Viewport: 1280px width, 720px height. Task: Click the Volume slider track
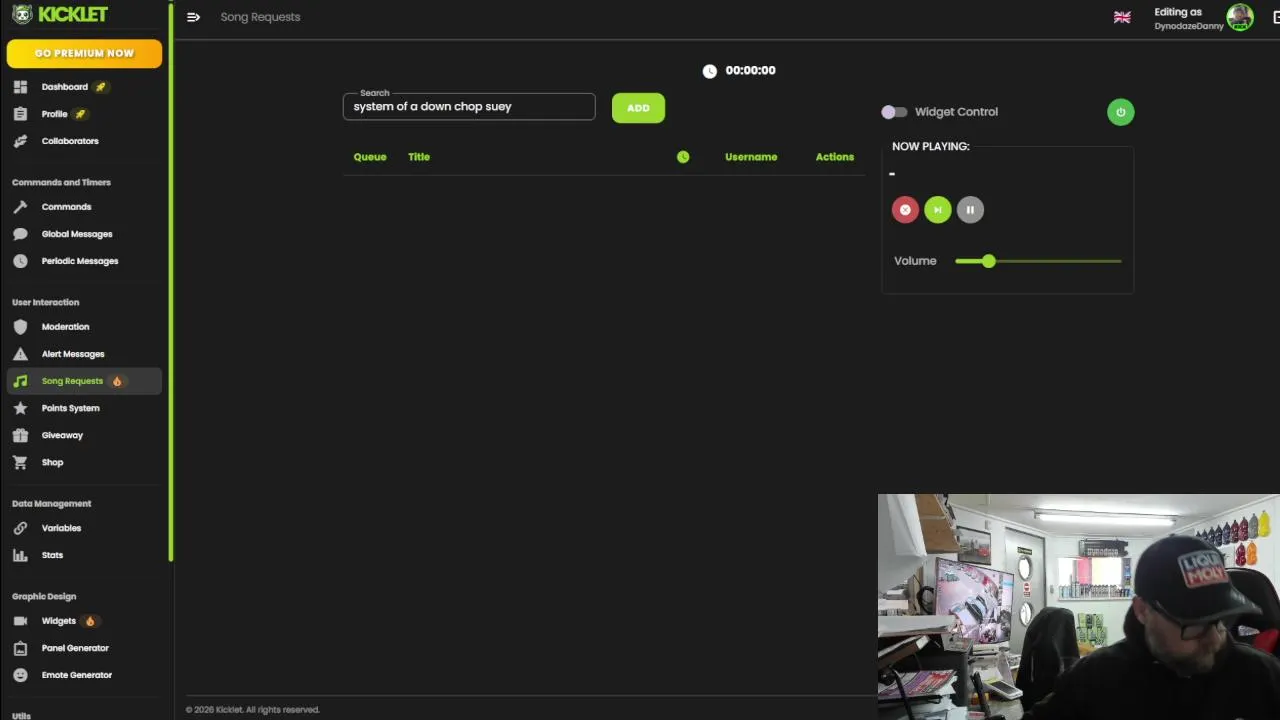point(1038,261)
